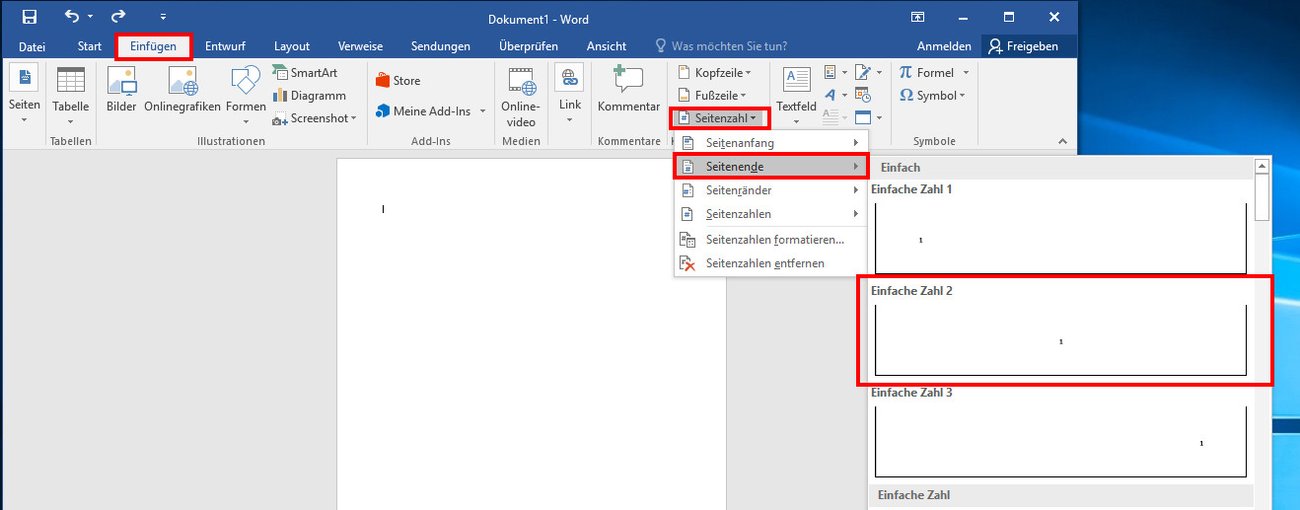
Task: Undo the last action
Action: [x=72, y=17]
